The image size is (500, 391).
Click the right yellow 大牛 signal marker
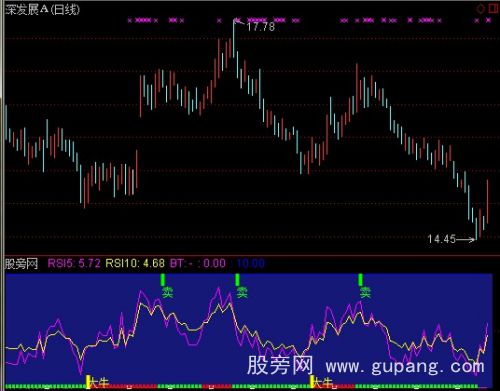[322, 382]
